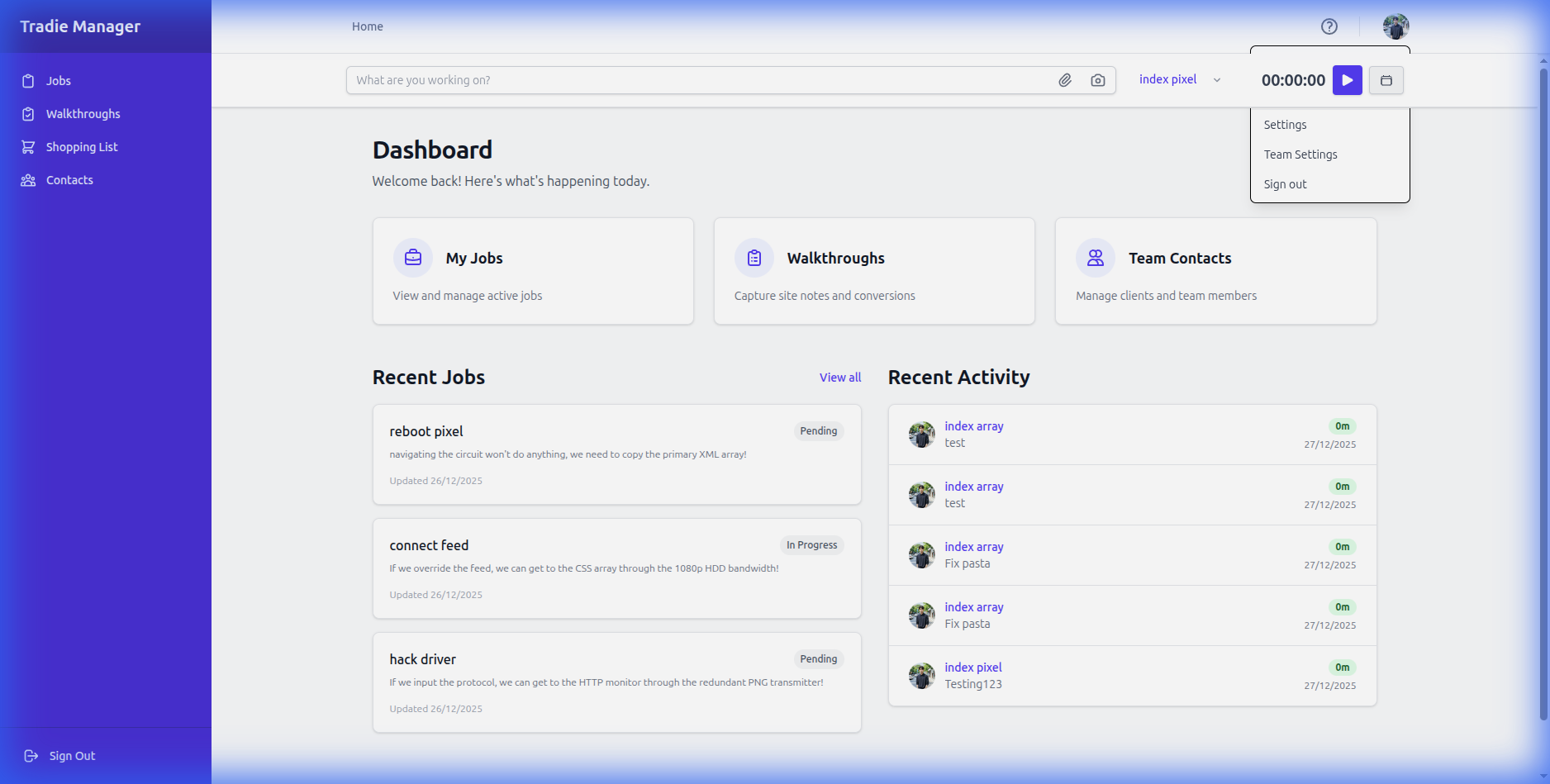1550x784 pixels.
Task: Click View all recent jobs link
Action: [839, 378]
